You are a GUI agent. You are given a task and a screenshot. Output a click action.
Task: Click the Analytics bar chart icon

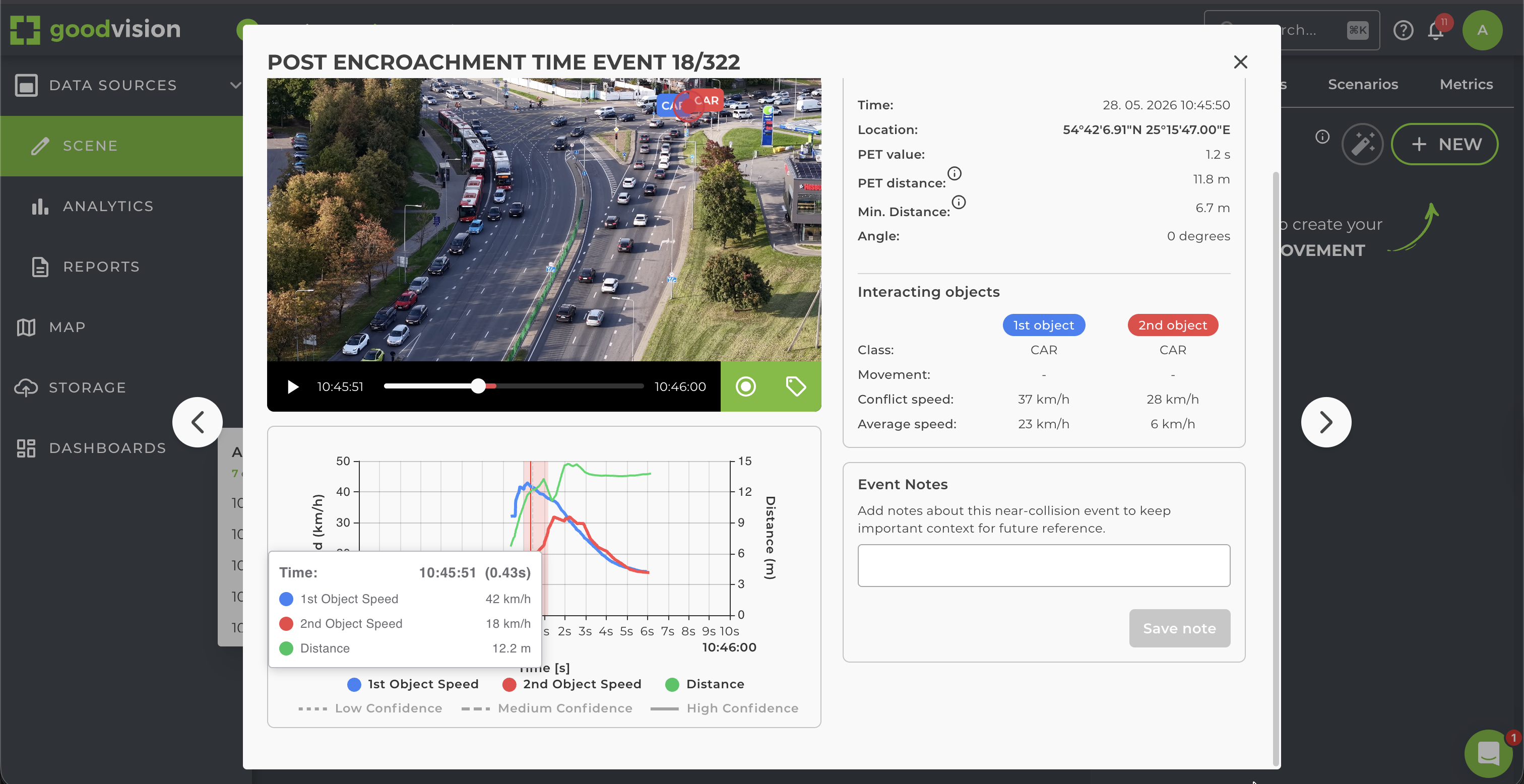tap(40, 207)
